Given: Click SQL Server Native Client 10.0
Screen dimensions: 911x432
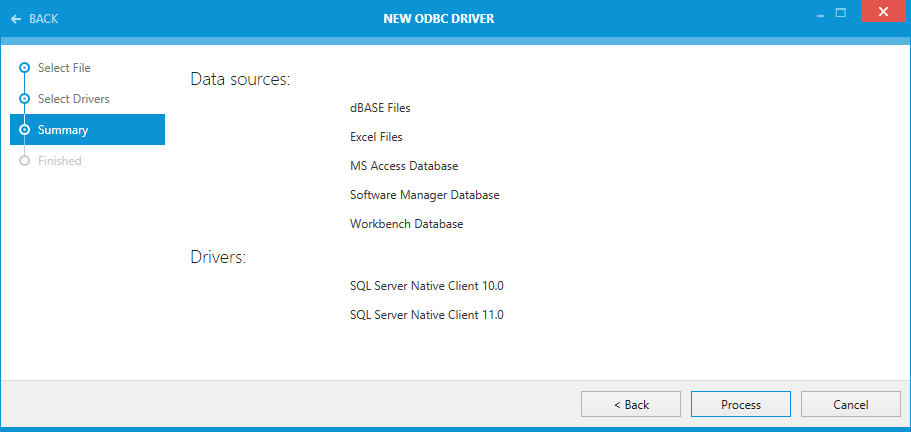Looking at the screenshot, I should point(426,285).
